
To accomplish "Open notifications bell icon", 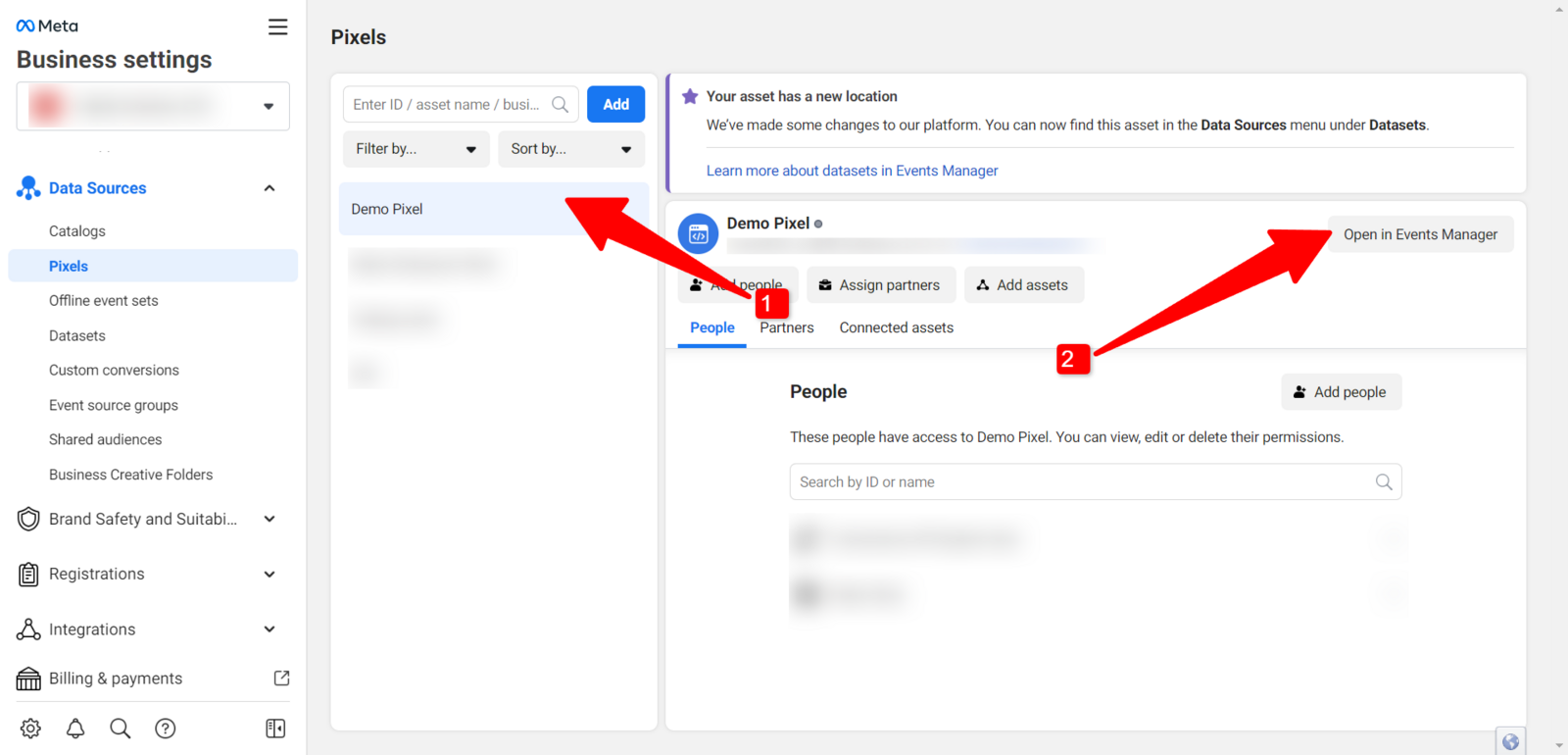I will 75,729.
